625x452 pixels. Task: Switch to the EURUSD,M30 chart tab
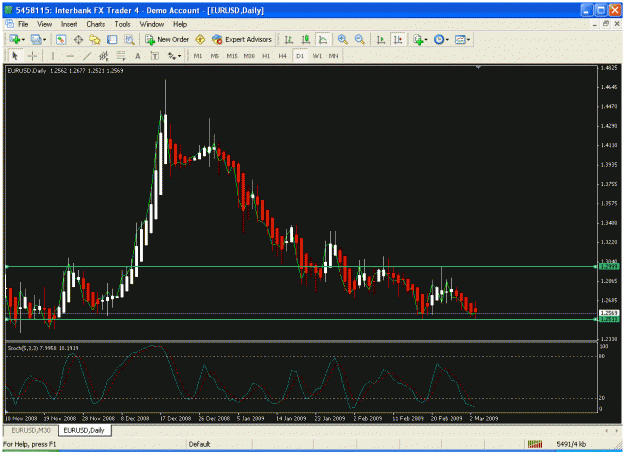[31, 430]
